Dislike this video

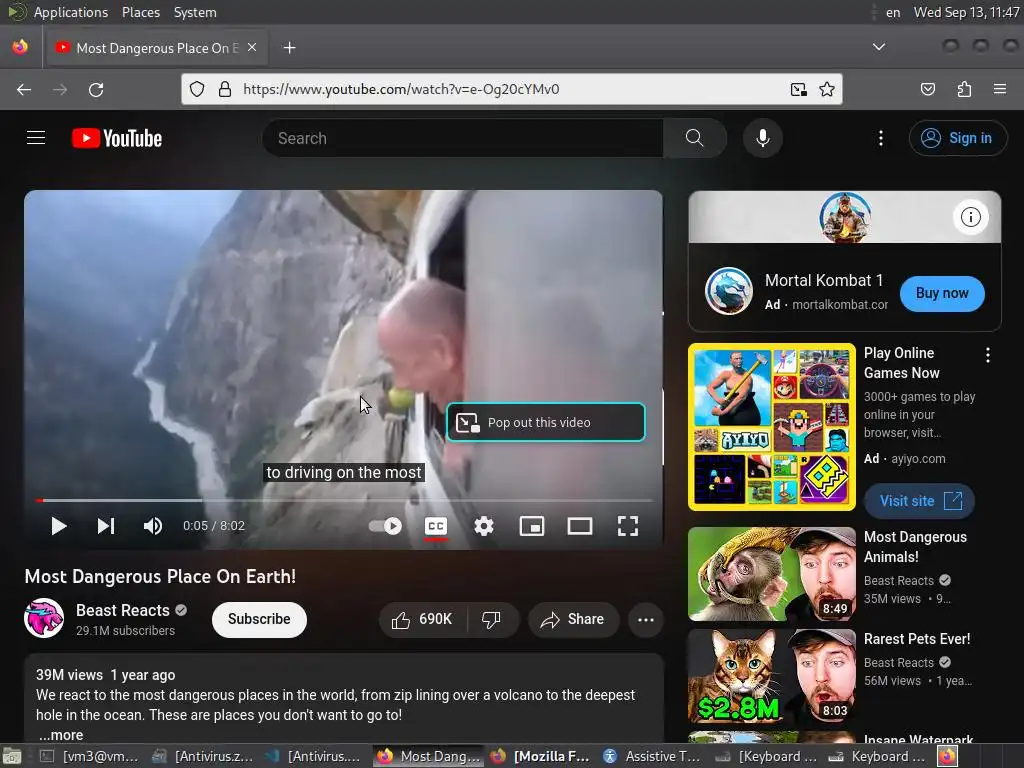491,619
